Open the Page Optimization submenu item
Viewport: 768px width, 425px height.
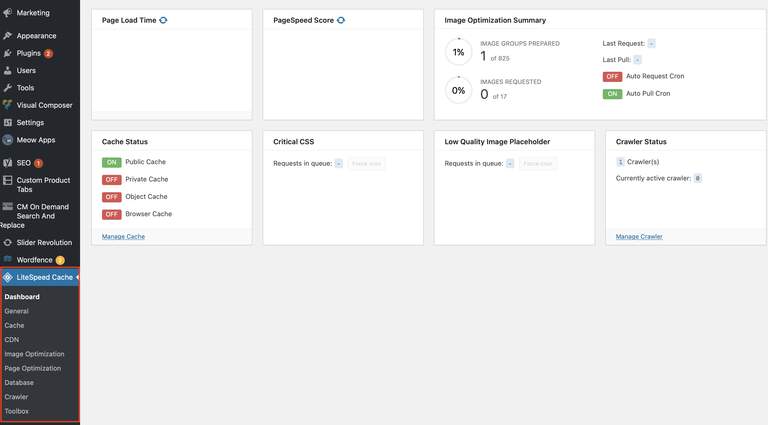[x=33, y=368]
